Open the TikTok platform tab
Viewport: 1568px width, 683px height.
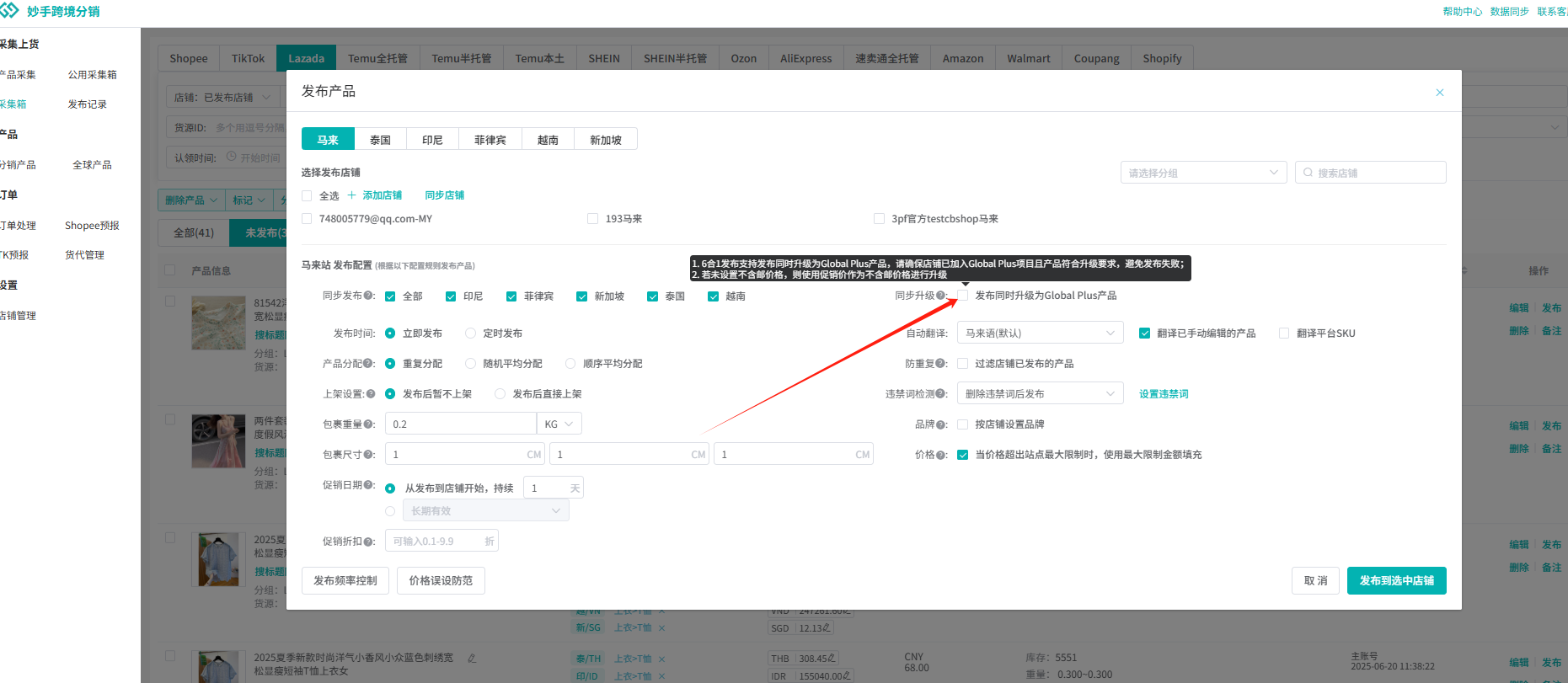pos(248,58)
